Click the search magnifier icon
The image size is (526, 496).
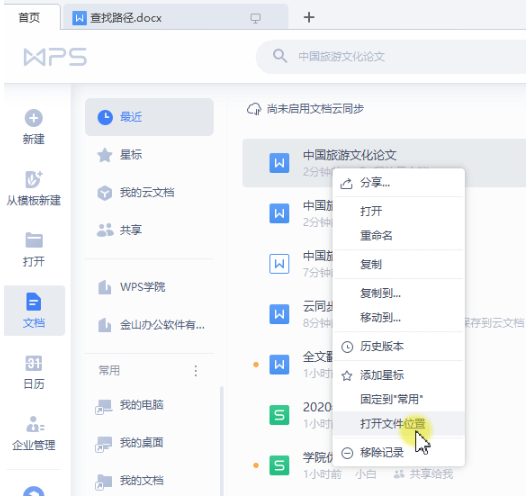pos(279,56)
